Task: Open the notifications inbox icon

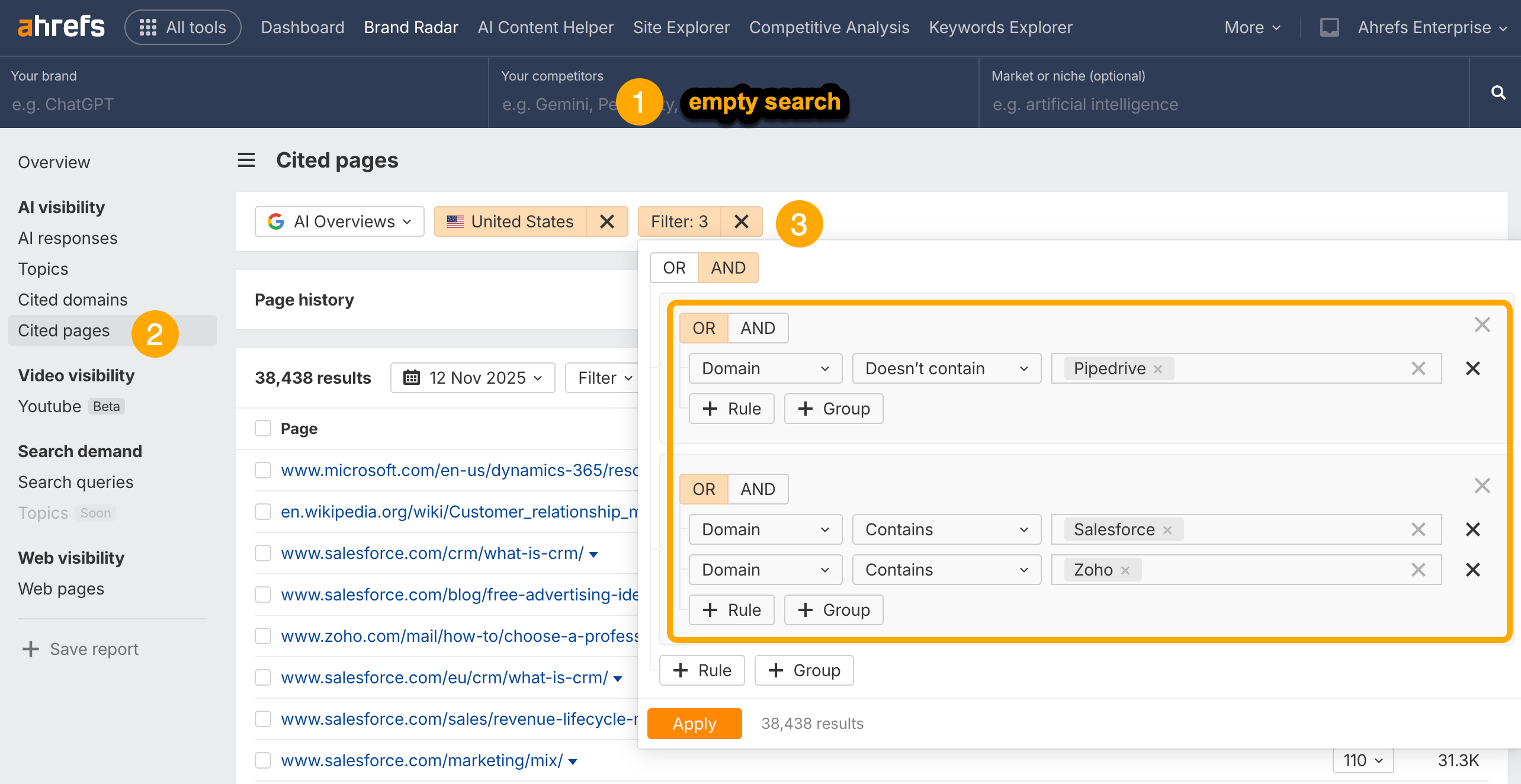Action: tap(1329, 27)
